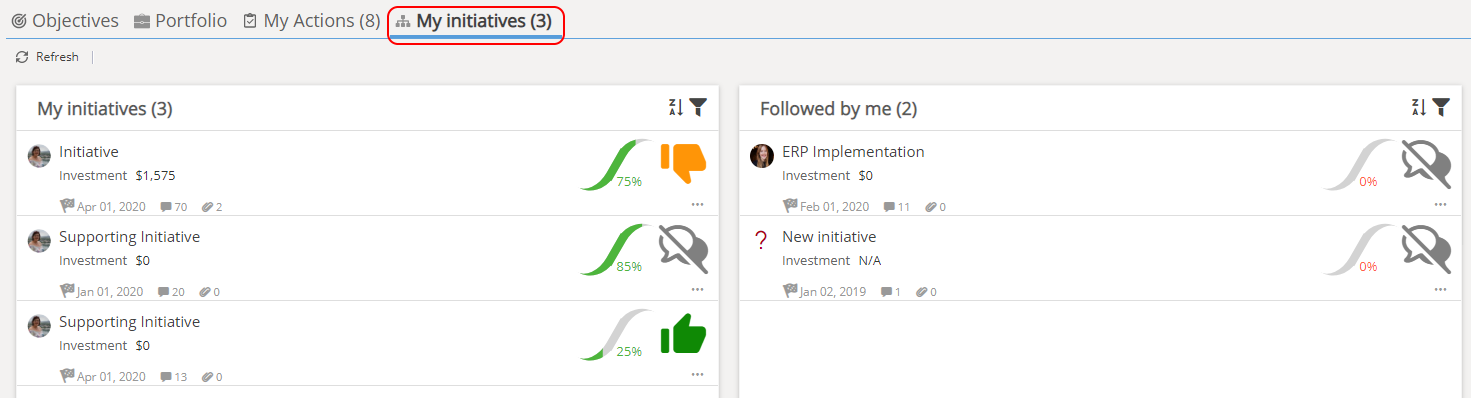Open the ERP Implementation initiative
The image size is (1471, 398).
point(853,152)
